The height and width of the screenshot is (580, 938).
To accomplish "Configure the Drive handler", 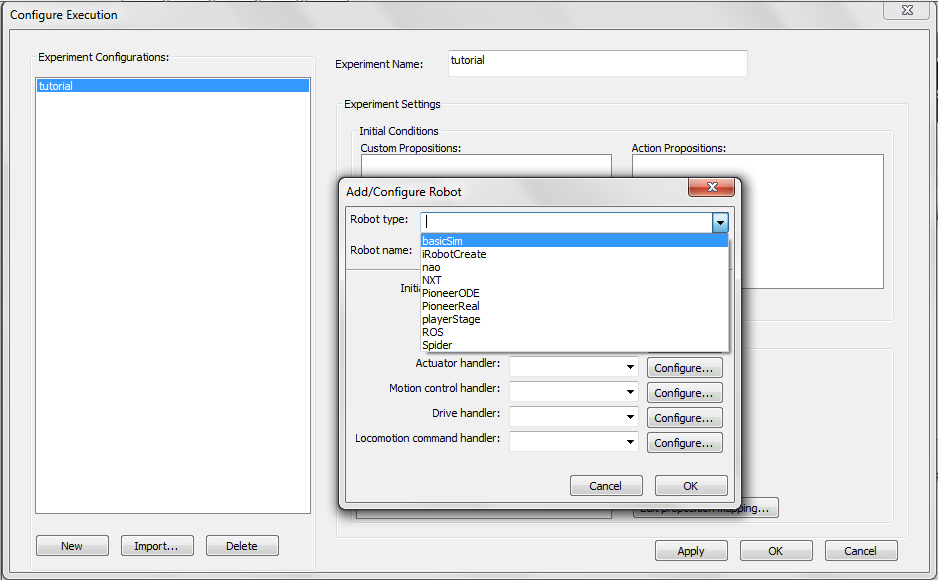I will (684, 418).
